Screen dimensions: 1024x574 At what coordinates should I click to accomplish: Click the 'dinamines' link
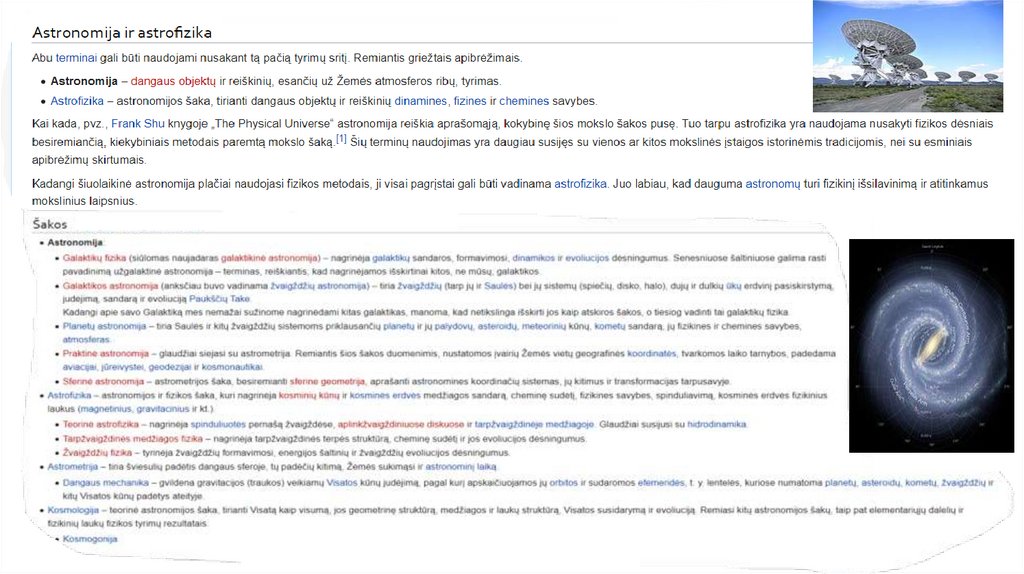[421, 101]
